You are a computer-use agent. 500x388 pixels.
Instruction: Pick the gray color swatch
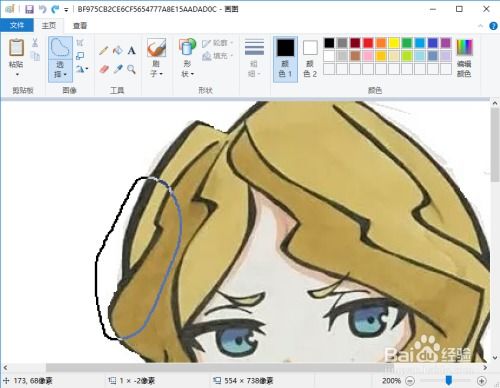342,43
